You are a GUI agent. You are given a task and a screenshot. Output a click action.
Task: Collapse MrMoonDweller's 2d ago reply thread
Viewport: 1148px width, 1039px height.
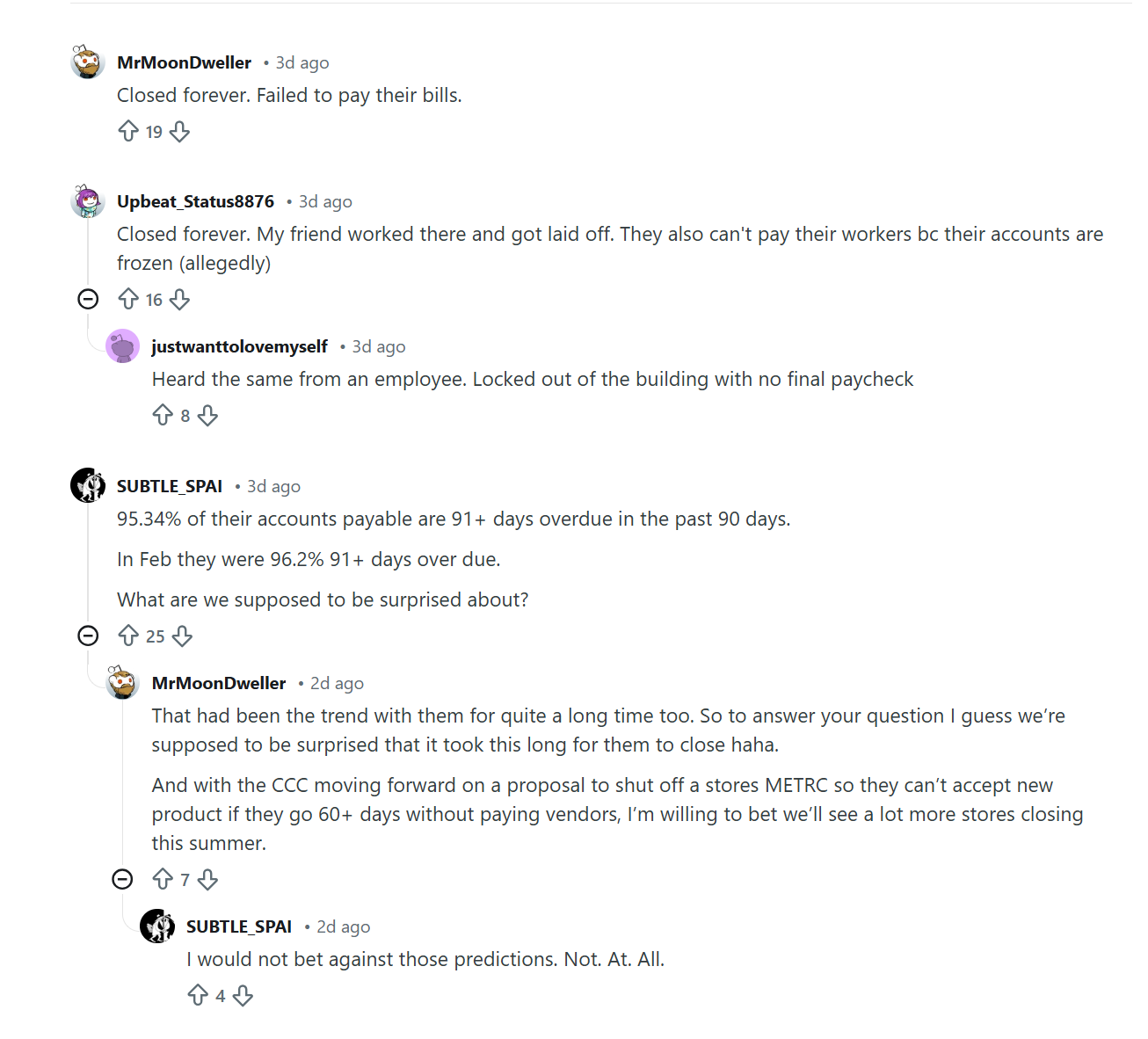(x=122, y=879)
